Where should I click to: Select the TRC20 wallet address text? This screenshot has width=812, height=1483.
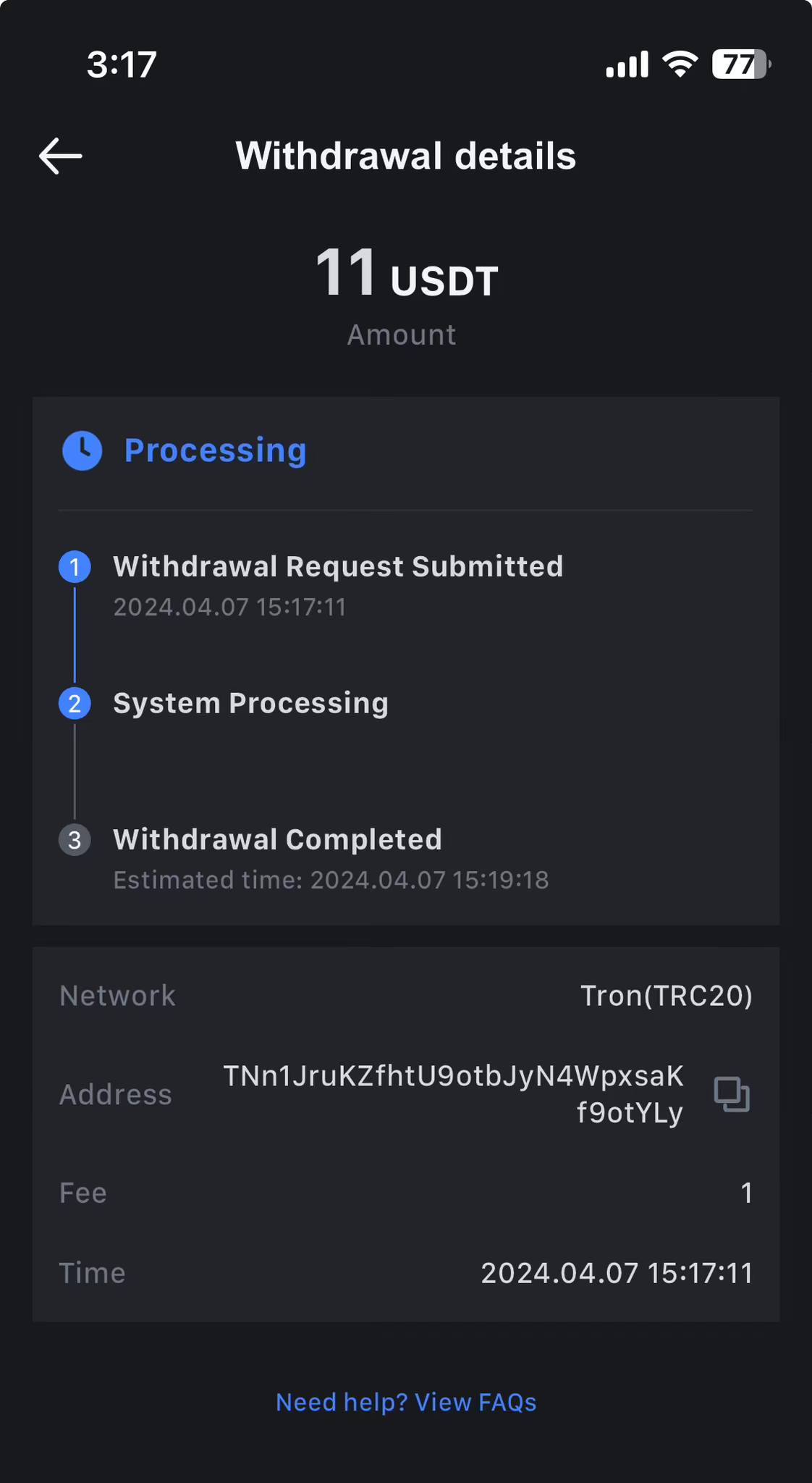453,1094
